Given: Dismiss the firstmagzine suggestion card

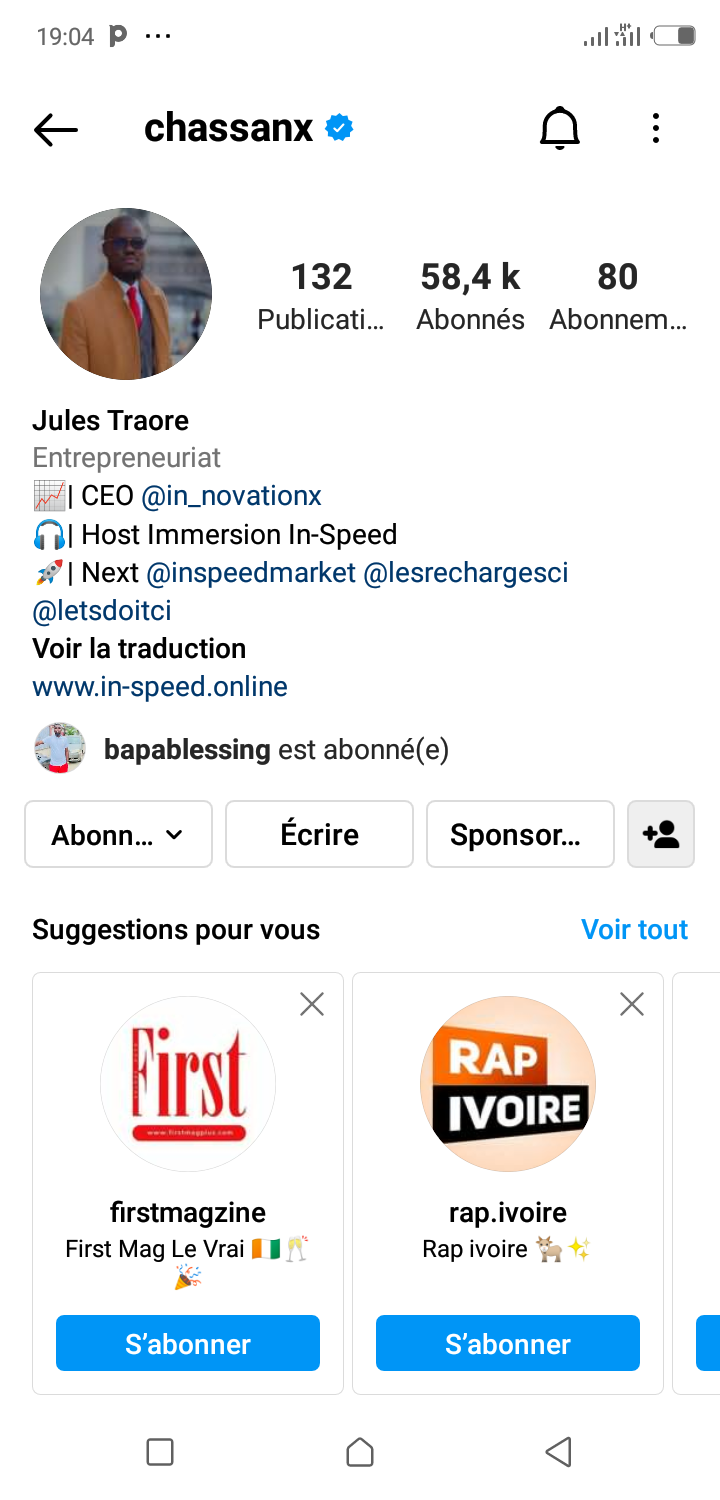Looking at the screenshot, I should 312,1004.
